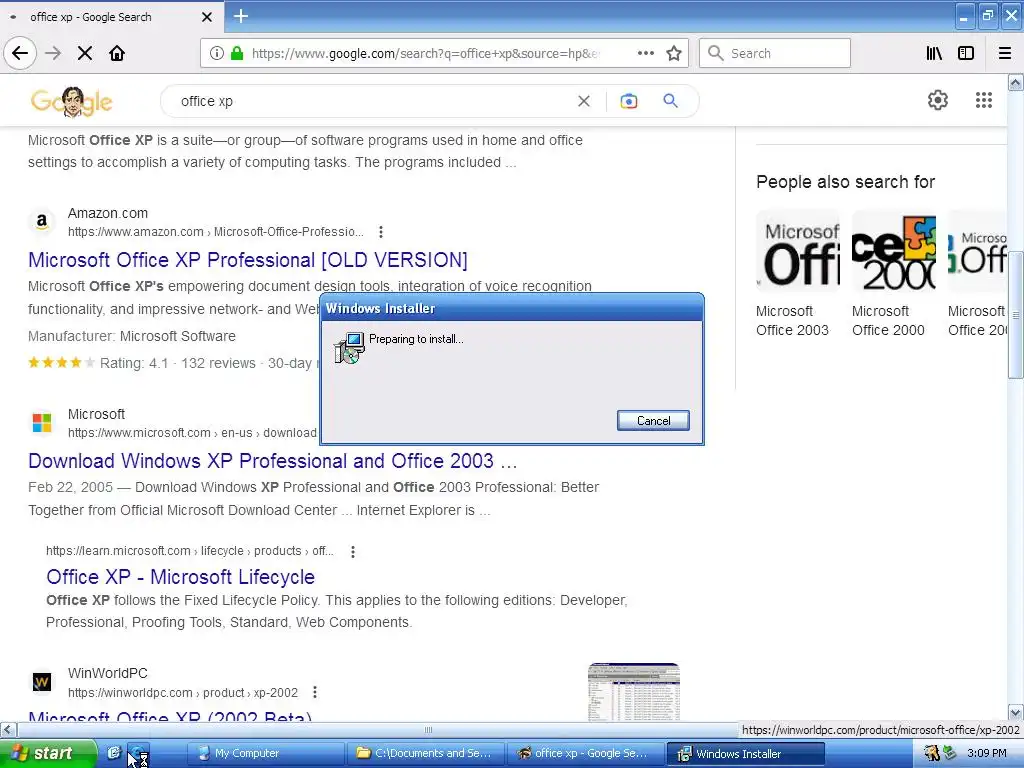Open the Google apps grid

(x=984, y=100)
